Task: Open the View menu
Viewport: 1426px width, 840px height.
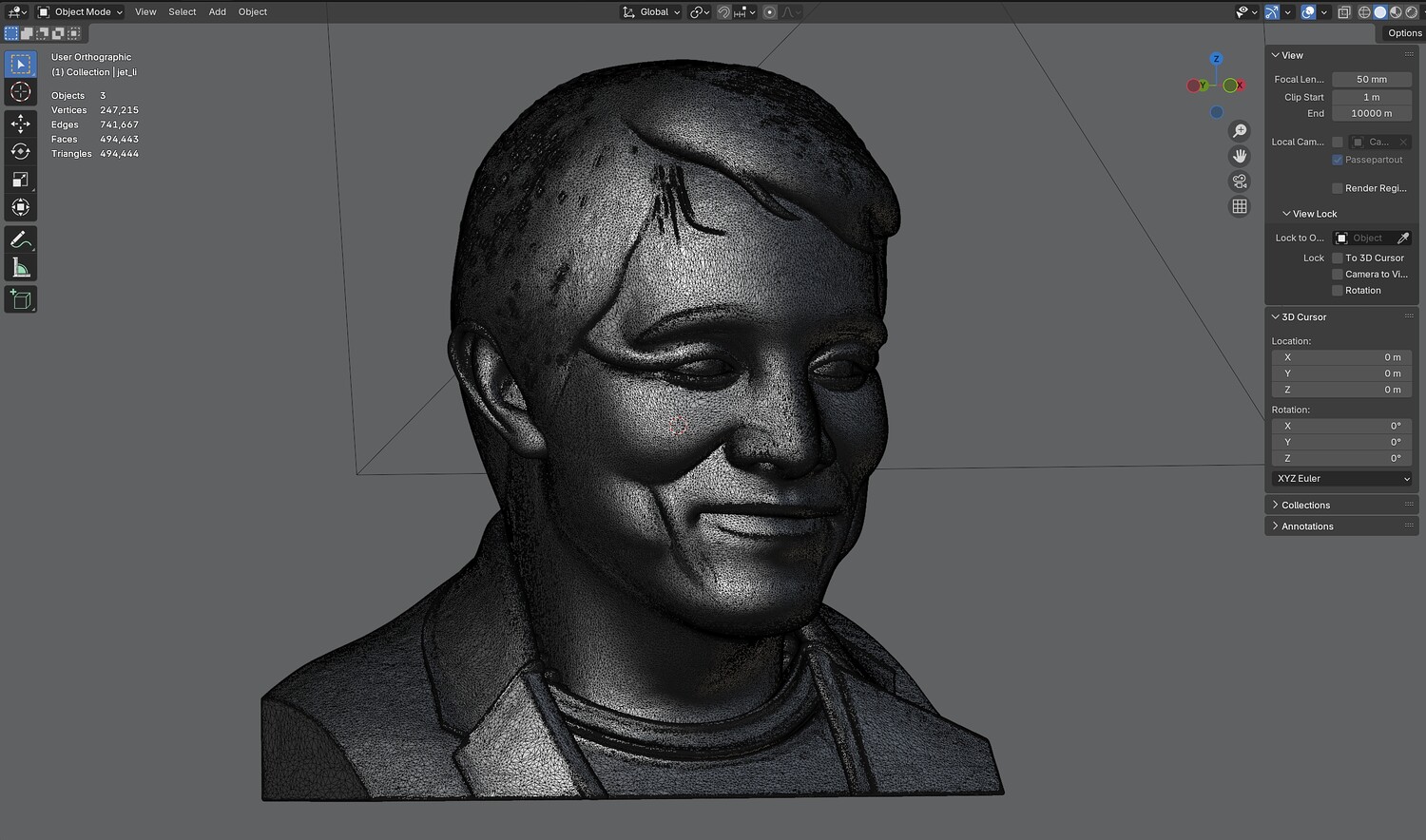Action: tap(145, 12)
